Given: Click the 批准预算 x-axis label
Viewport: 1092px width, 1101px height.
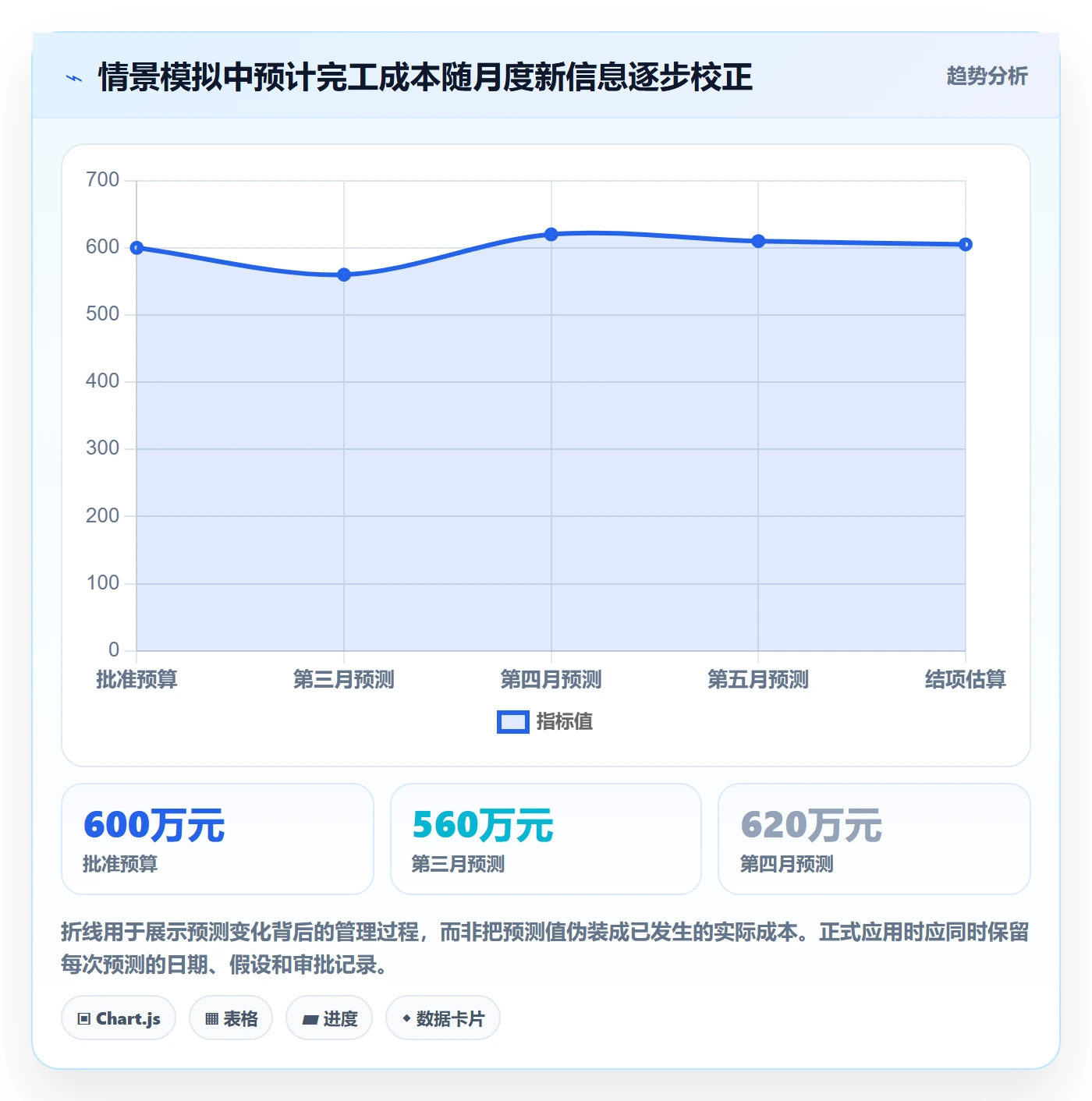Looking at the screenshot, I should pos(136,679).
